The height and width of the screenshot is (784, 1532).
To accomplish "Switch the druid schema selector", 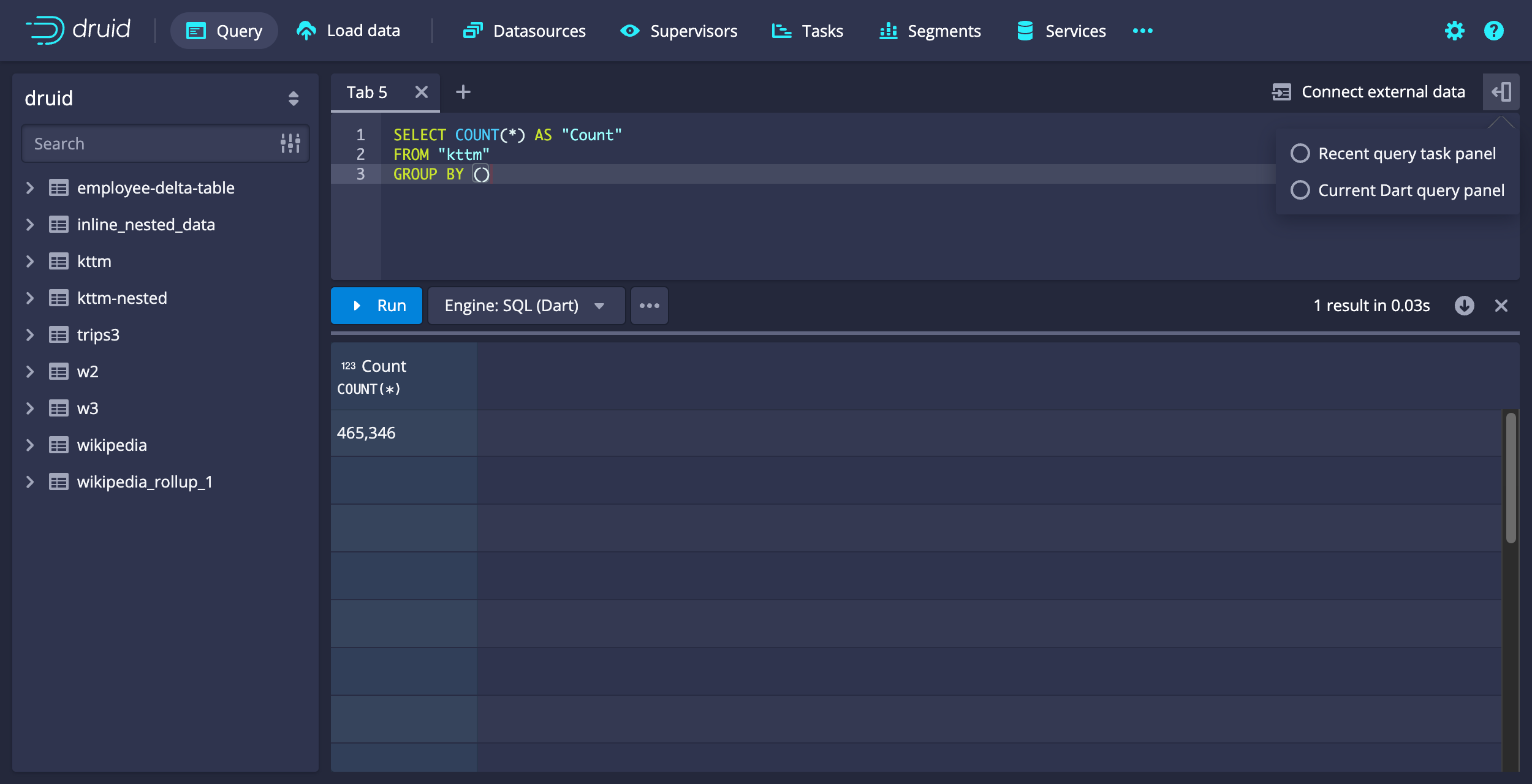I will (x=293, y=98).
